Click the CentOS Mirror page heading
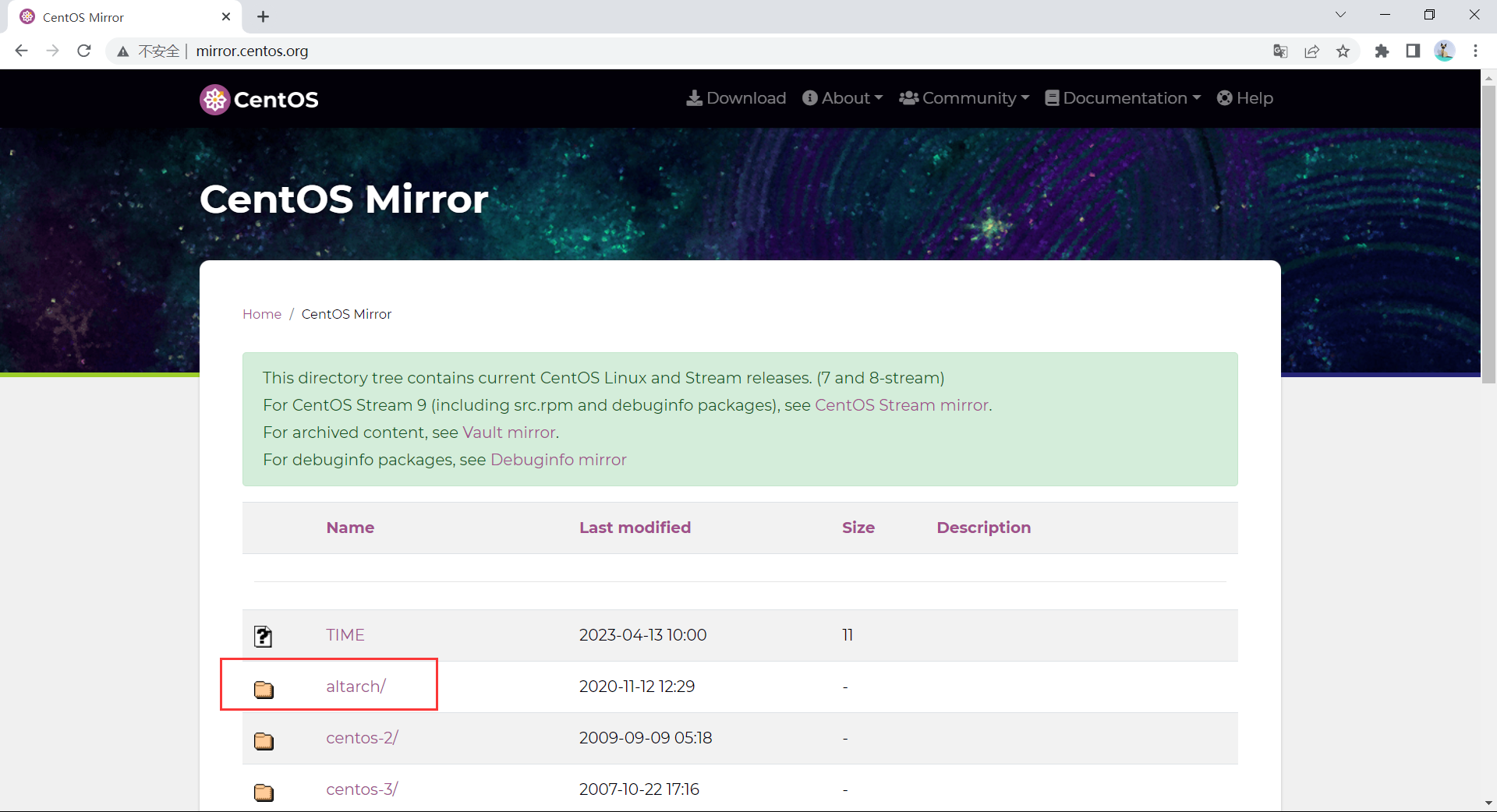Image resolution: width=1497 pixels, height=812 pixels. 344,199
